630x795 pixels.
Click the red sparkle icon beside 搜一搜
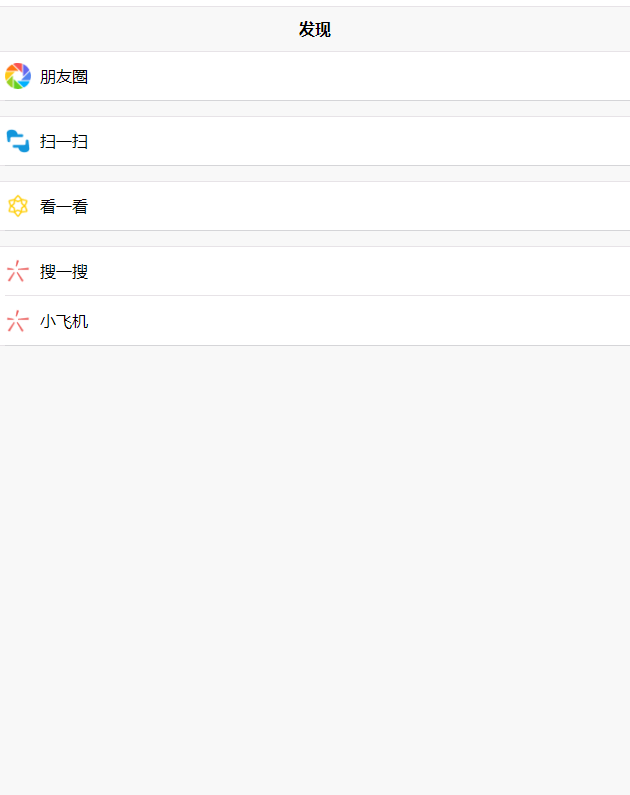click(18, 271)
